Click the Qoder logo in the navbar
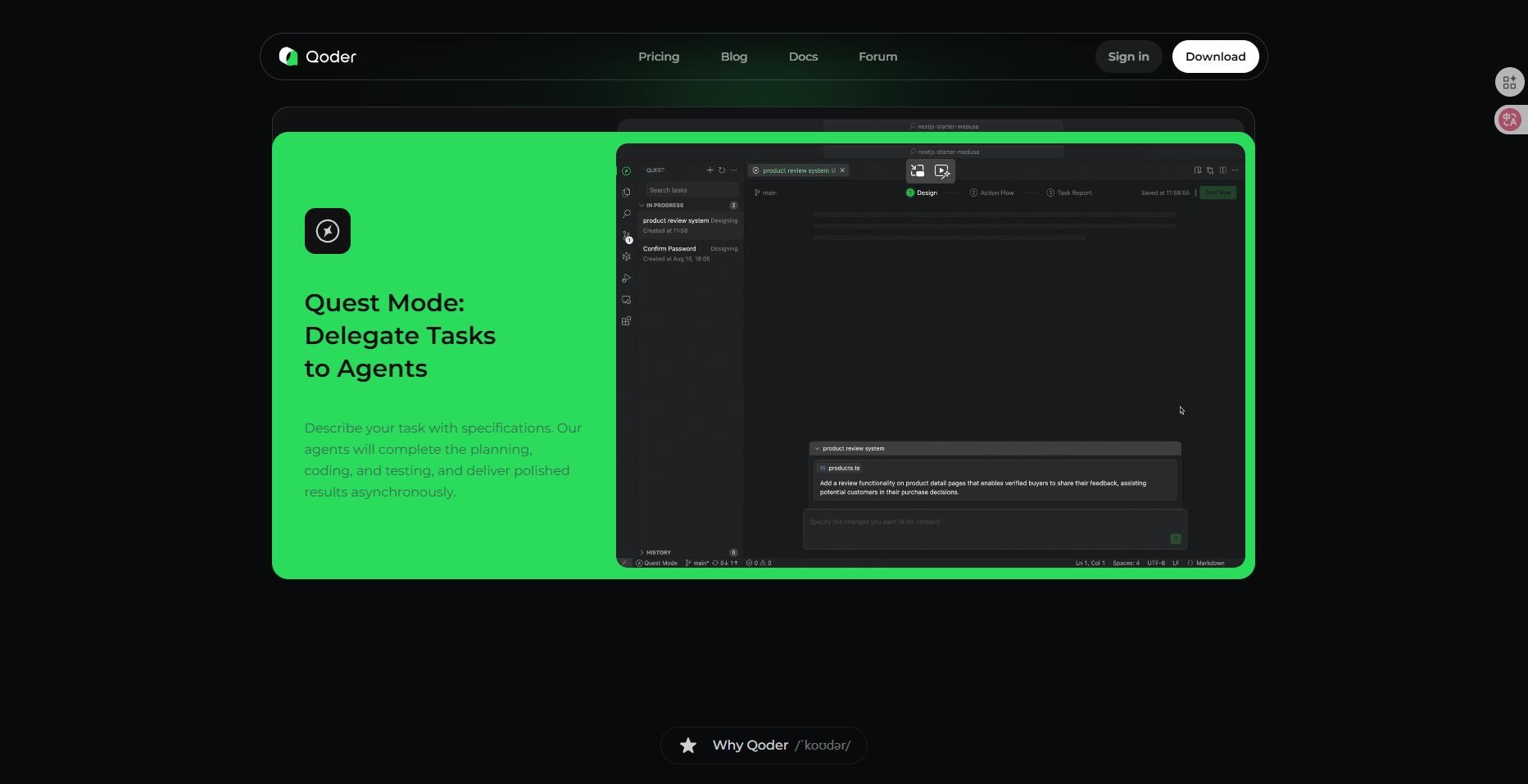Screen dimensions: 1528x784 tap(317, 57)
